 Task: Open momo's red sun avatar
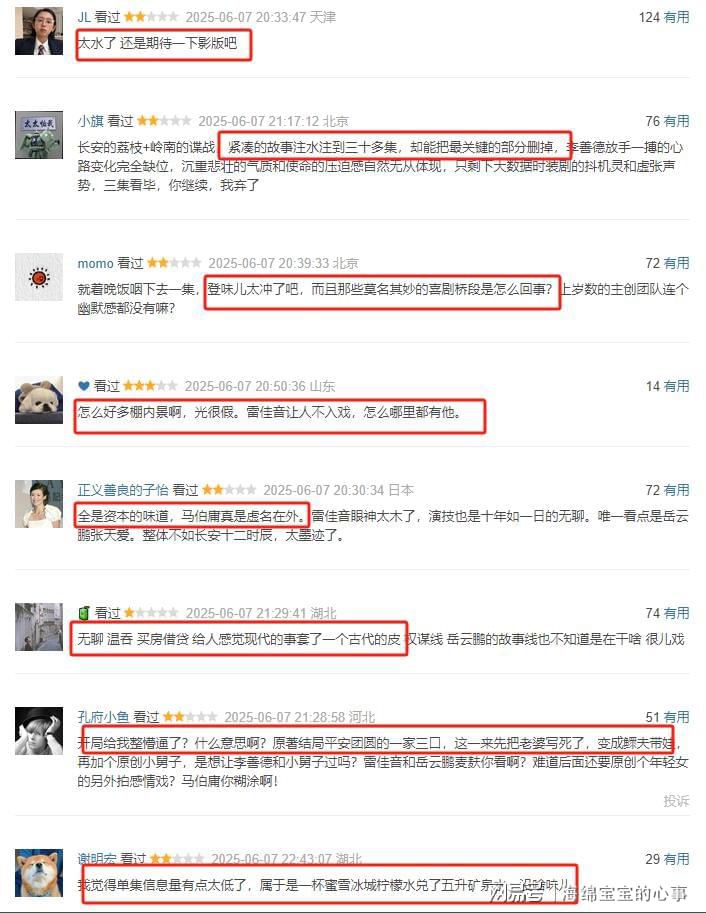pyautogui.click(x=38, y=277)
